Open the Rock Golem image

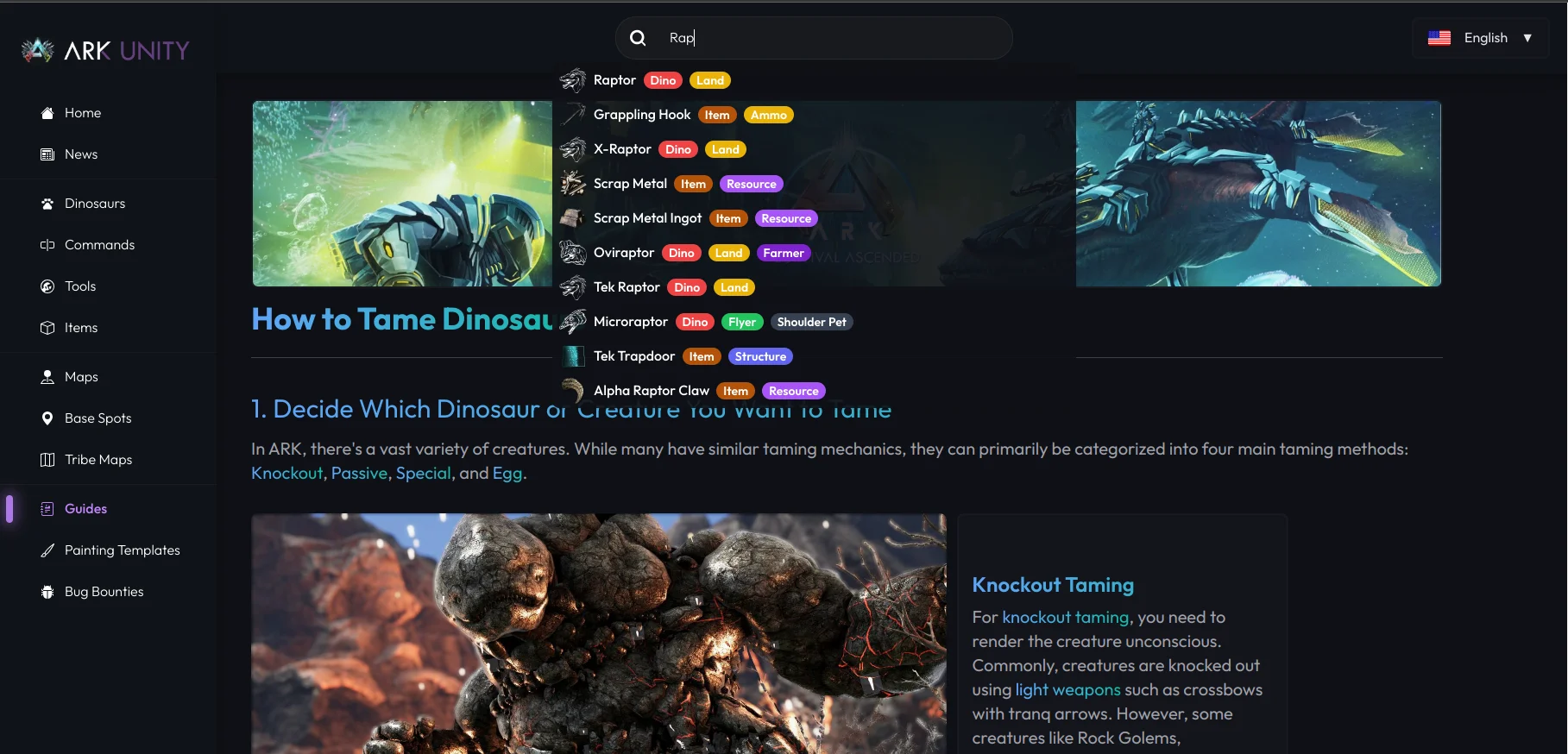[x=599, y=634]
